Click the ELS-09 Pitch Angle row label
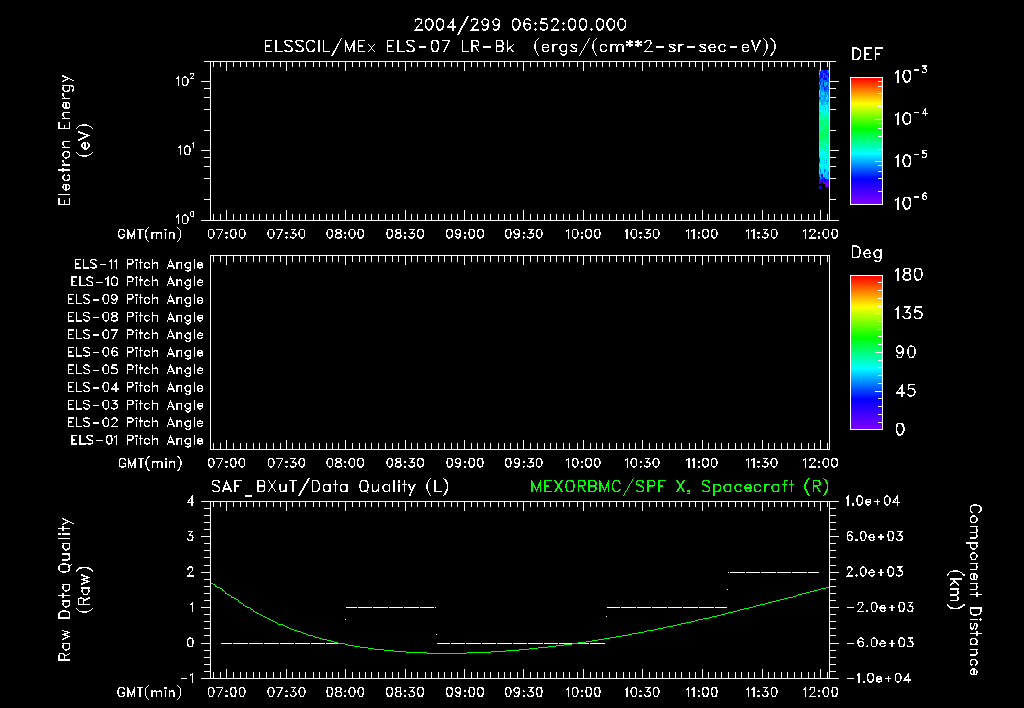 [136, 300]
